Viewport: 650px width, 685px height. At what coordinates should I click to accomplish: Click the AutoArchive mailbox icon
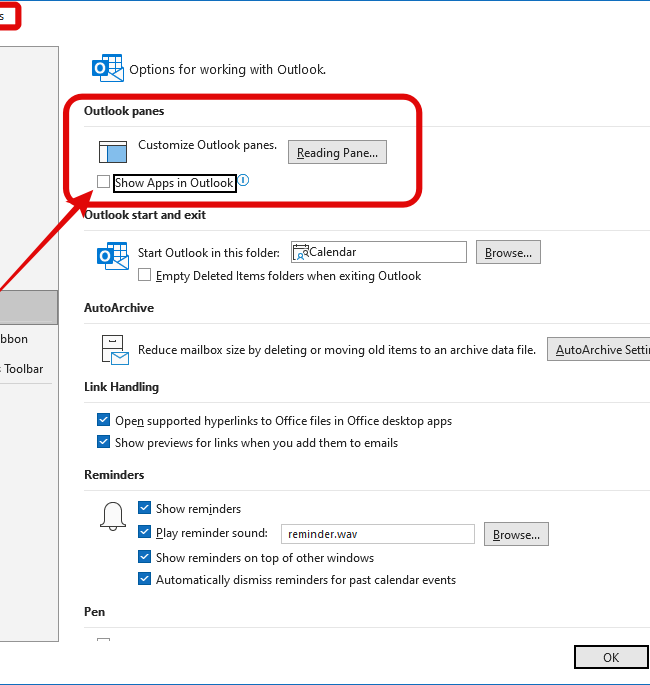pyautogui.click(x=115, y=350)
